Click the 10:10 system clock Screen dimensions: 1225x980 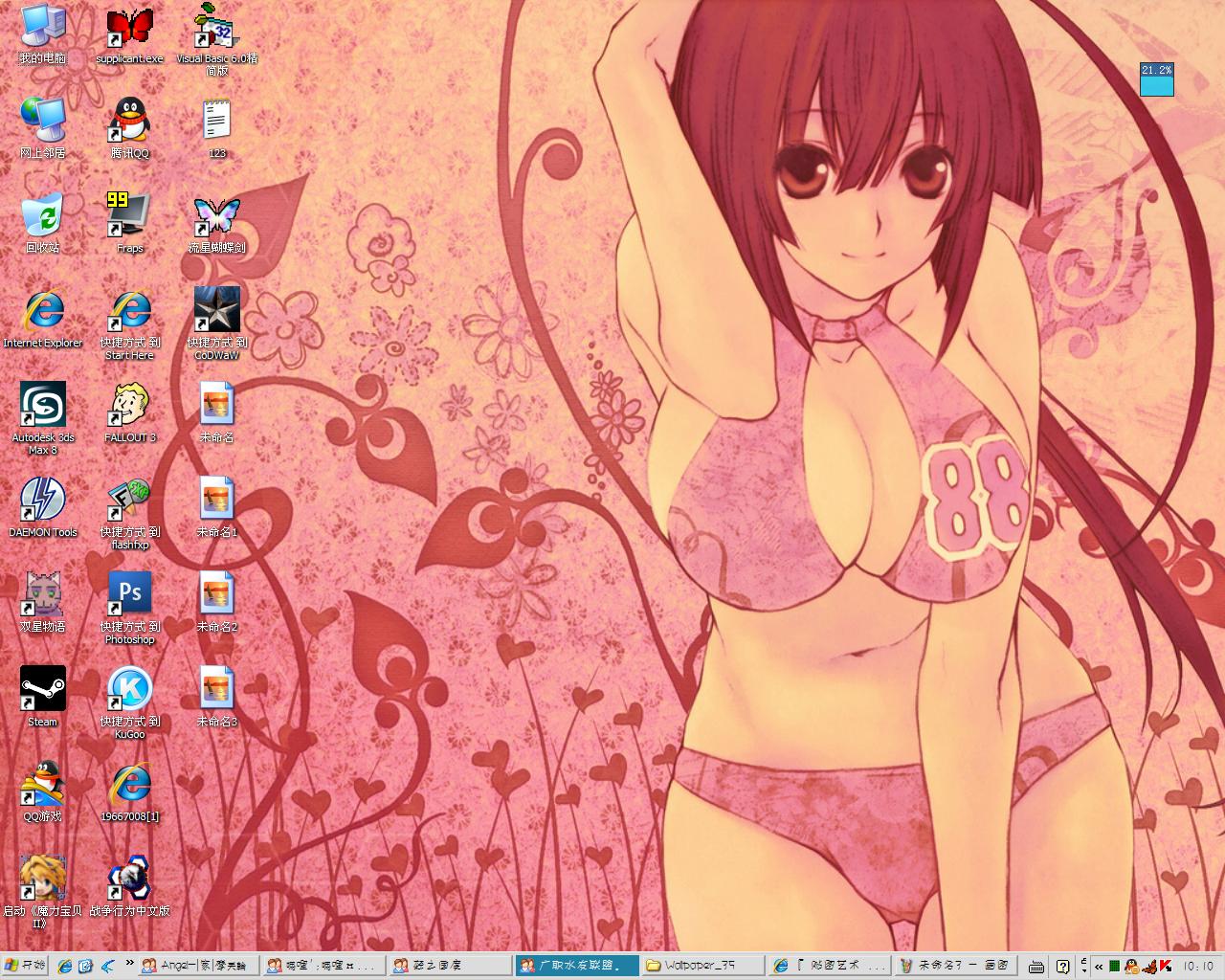point(1197,967)
